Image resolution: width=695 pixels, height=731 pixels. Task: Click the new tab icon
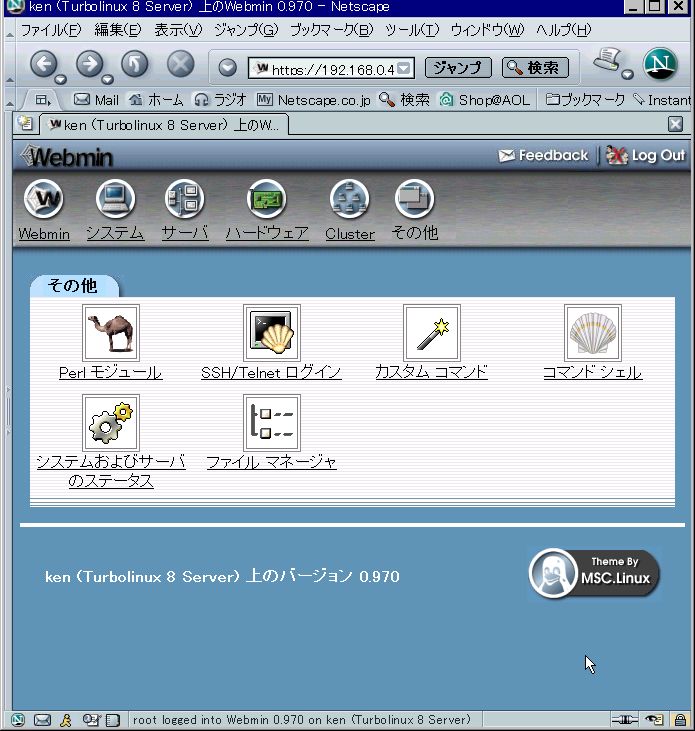click(x=25, y=124)
